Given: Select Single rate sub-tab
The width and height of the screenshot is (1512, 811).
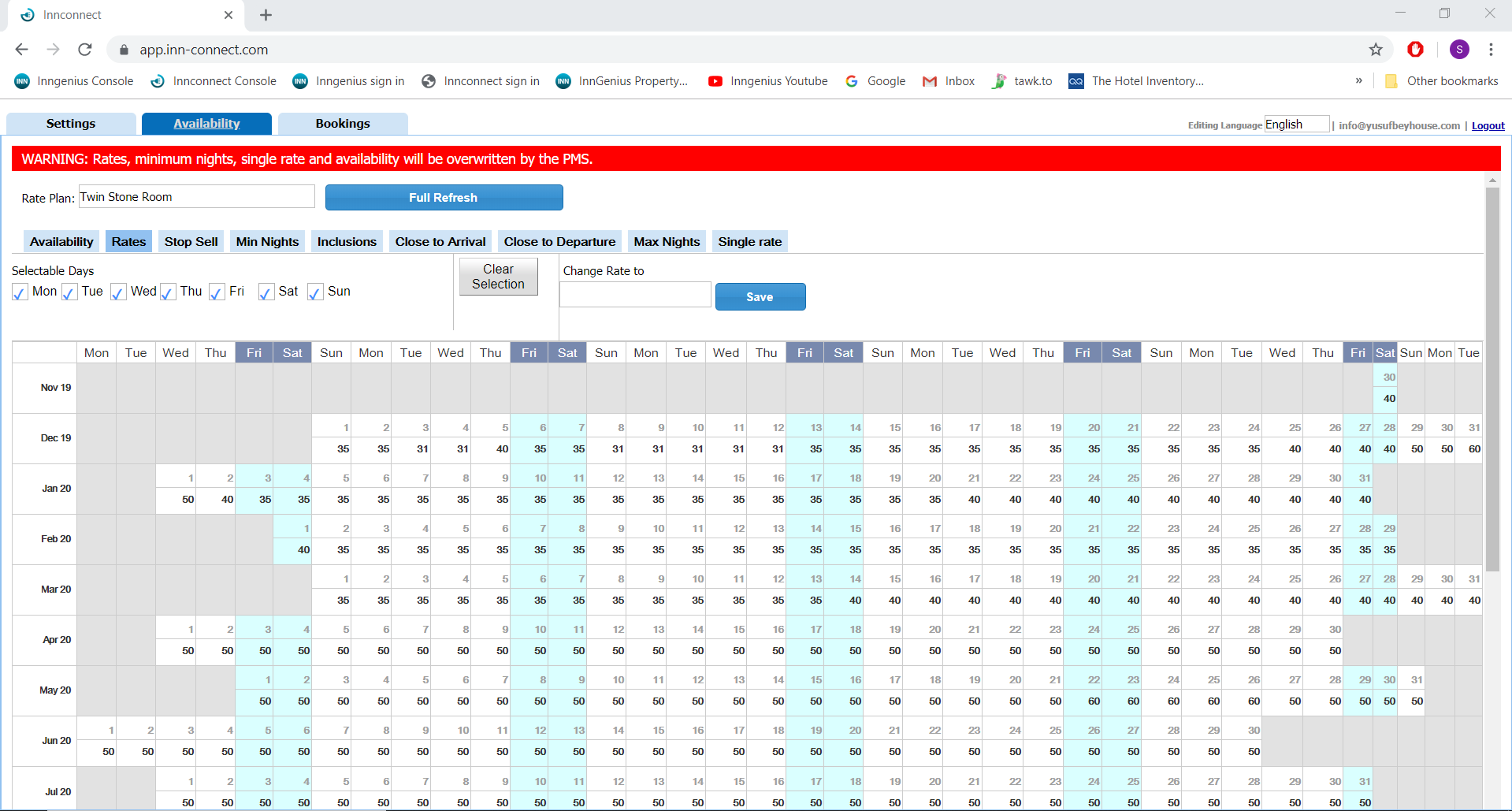Looking at the screenshot, I should click(x=750, y=242).
